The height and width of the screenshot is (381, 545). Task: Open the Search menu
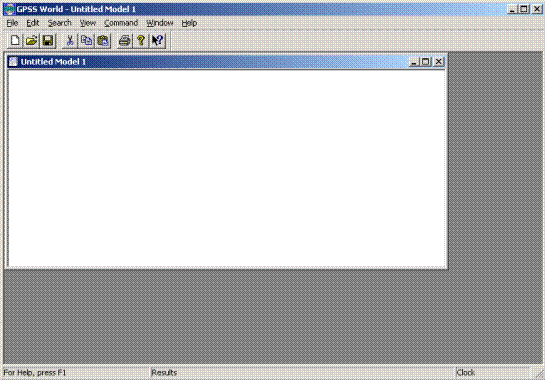(x=59, y=23)
